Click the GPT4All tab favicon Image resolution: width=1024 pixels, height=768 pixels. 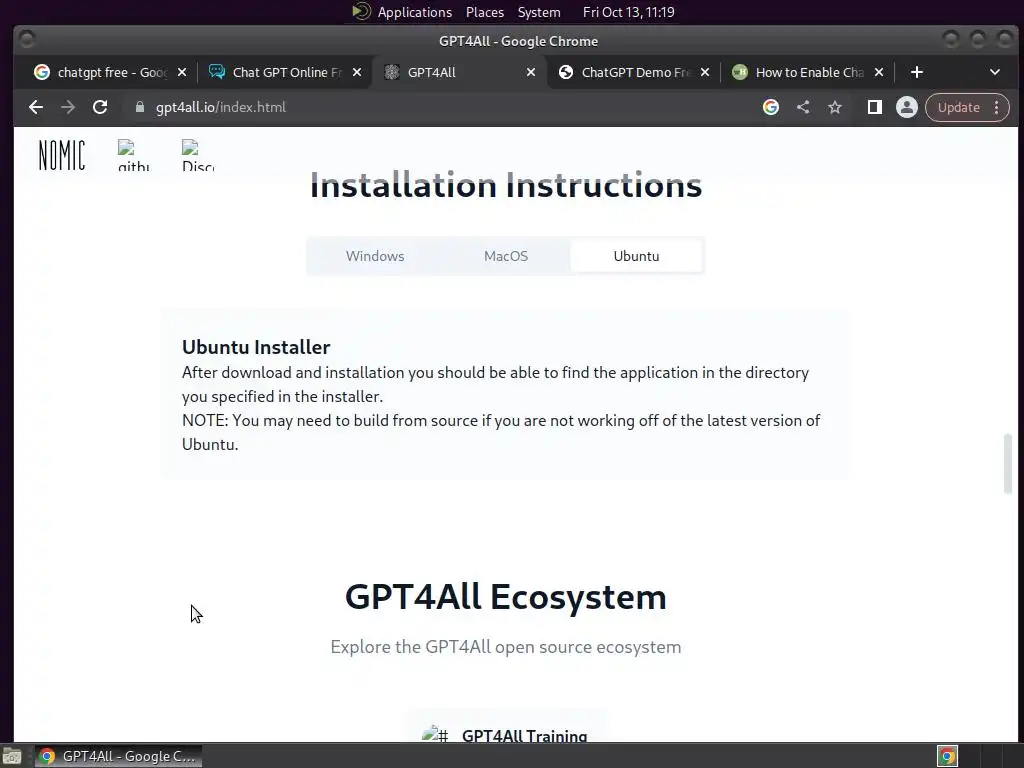point(392,72)
